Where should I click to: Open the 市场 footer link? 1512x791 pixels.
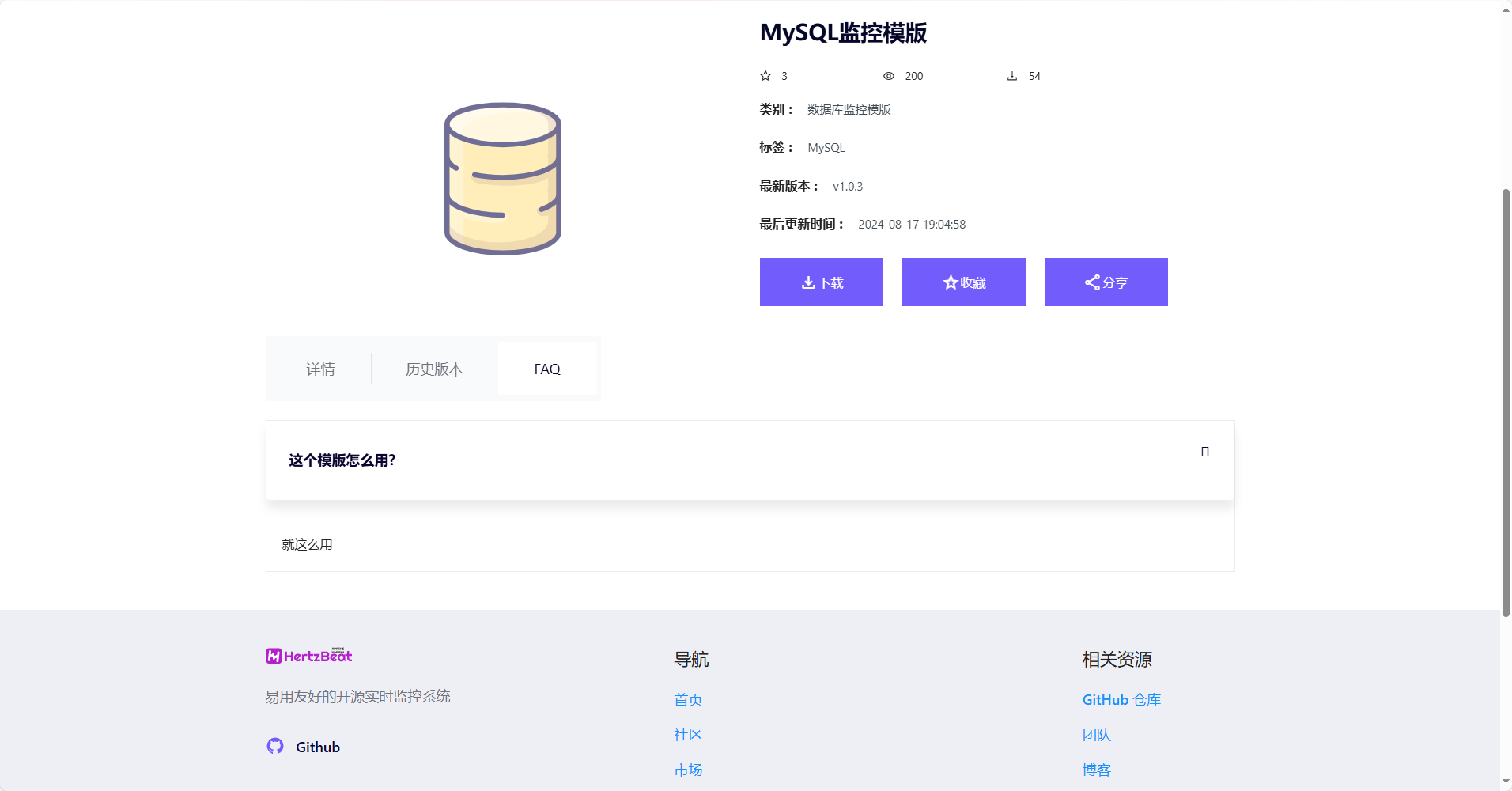click(688, 770)
